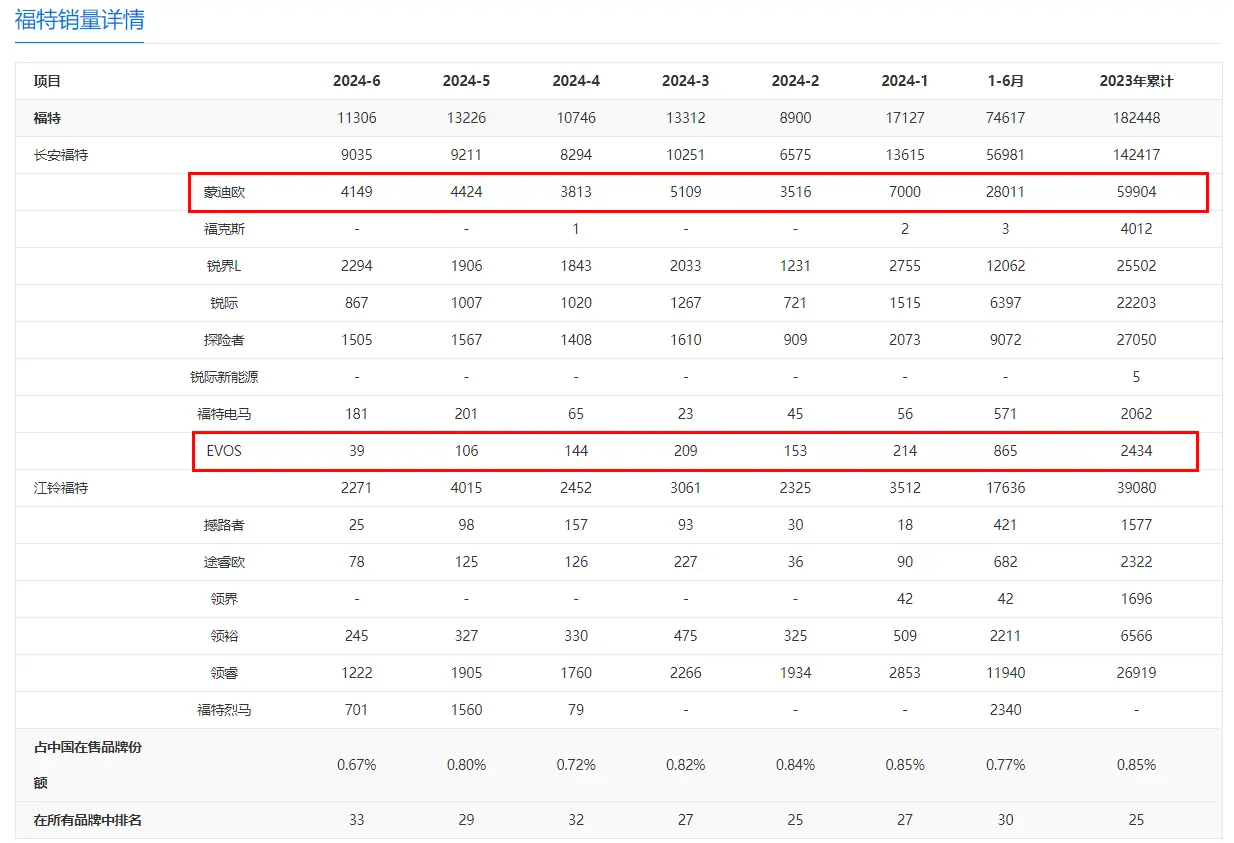Screen dimensions: 1234x843
Task: Click the 撼路者 model name
Action: [x=224, y=525]
